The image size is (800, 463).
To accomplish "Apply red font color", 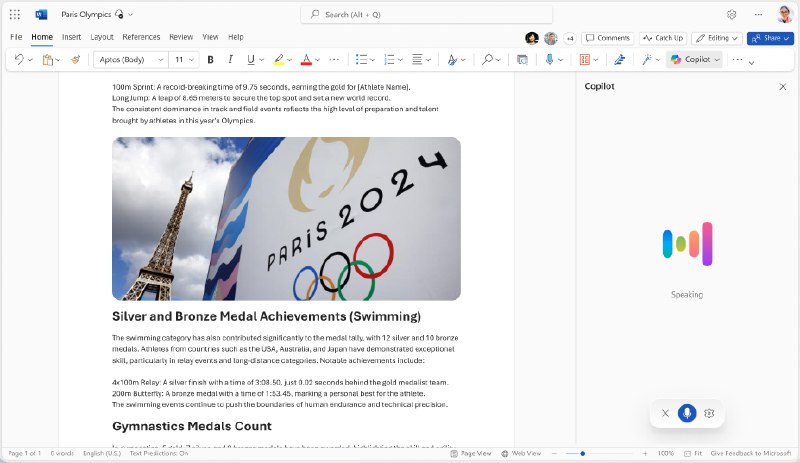I will pos(306,60).
